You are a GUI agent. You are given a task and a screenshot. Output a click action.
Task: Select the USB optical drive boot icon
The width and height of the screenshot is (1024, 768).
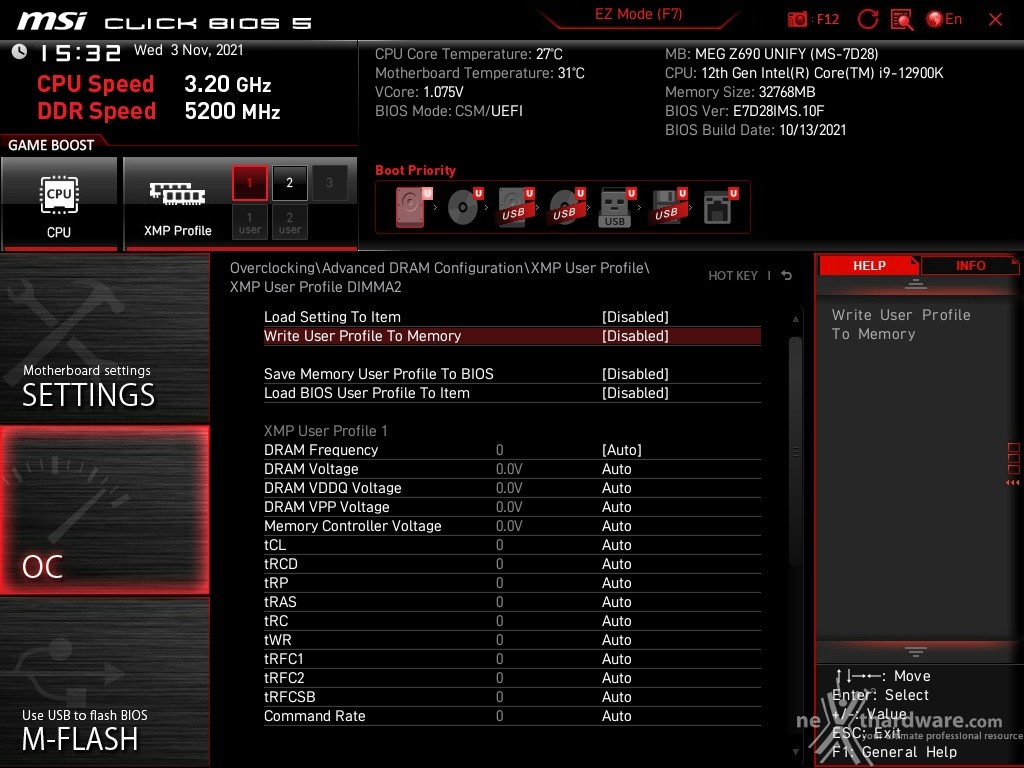567,207
